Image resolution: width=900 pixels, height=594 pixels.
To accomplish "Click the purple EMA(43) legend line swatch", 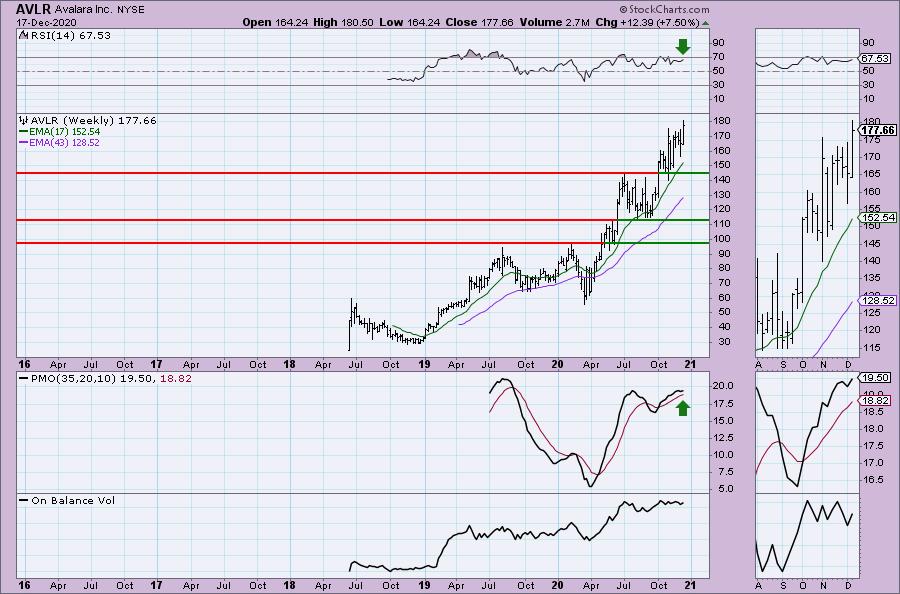I will [x=24, y=142].
